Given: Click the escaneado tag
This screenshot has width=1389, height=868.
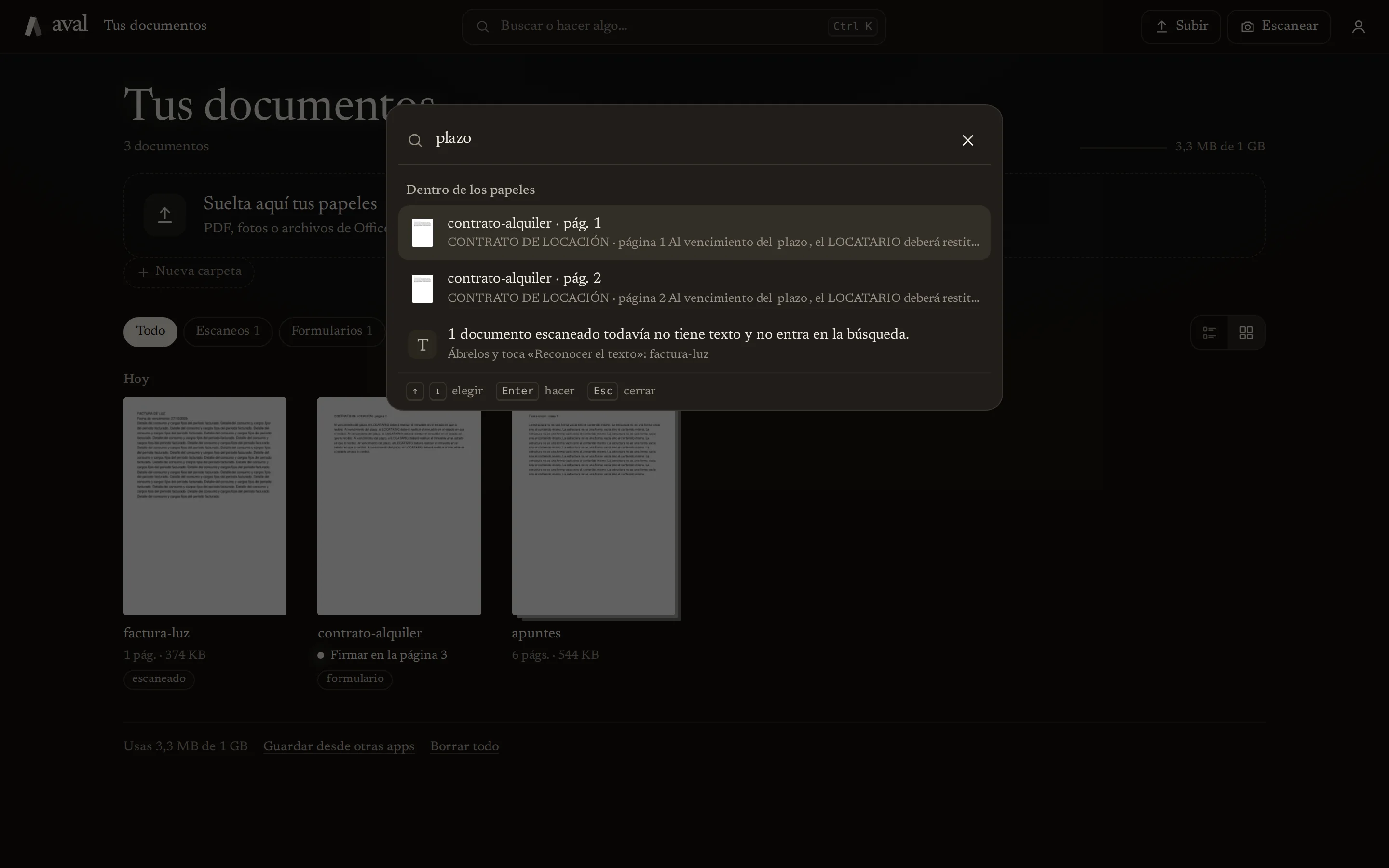Looking at the screenshot, I should (159, 679).
